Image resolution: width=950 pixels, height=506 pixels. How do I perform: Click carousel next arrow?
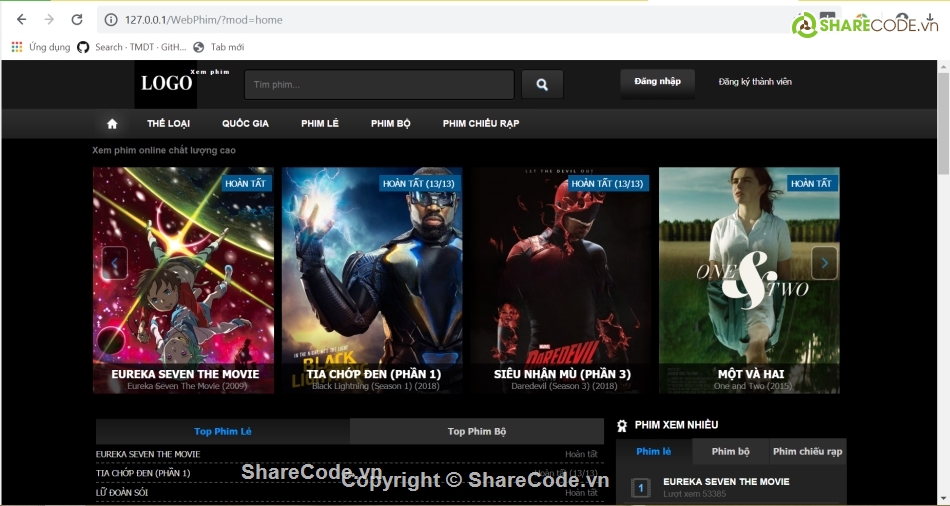click(x=825, y=263)
